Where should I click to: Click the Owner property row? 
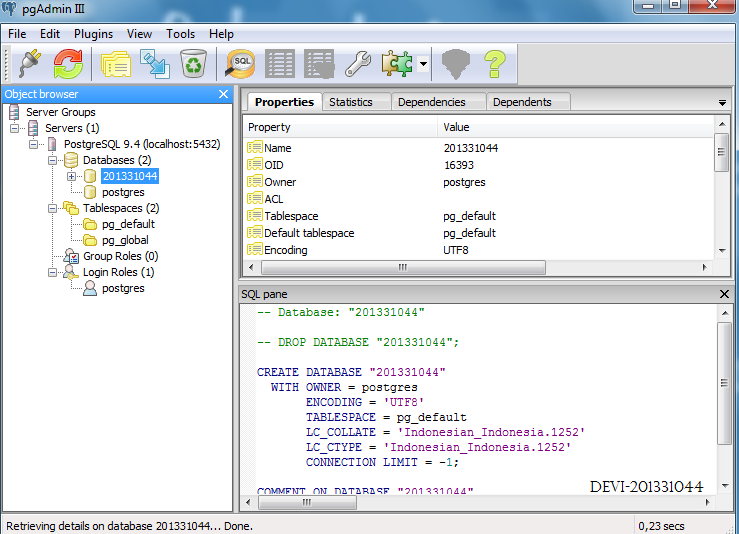(479, 182)
